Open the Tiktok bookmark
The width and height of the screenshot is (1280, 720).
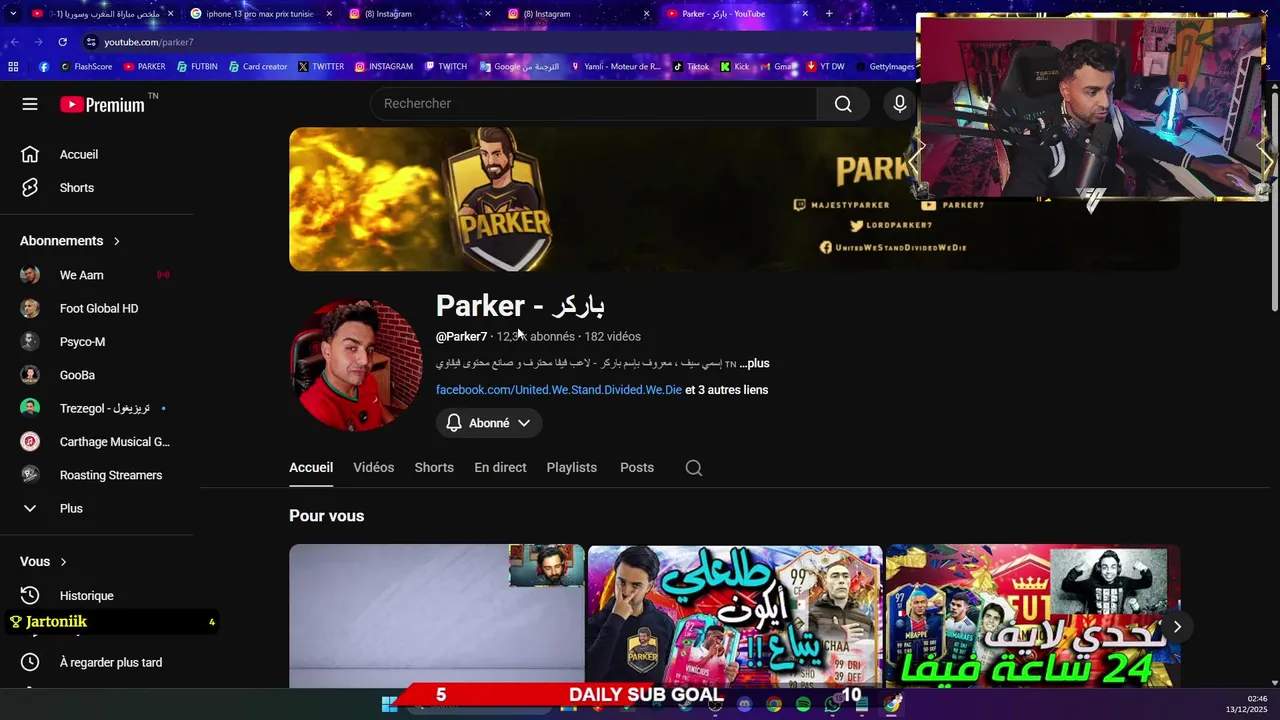click(691, 67)
